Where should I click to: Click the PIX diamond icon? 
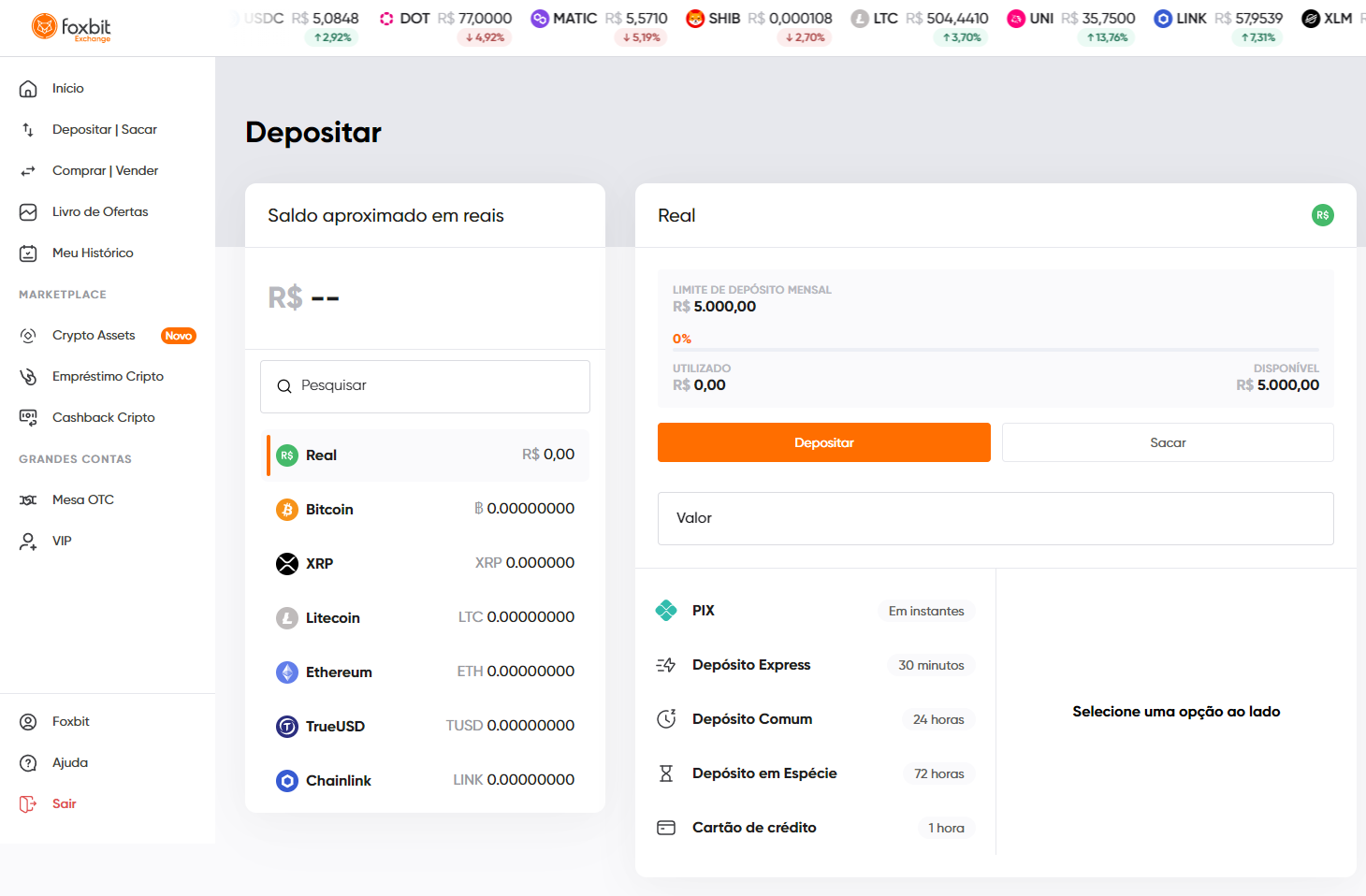point(666,611)
